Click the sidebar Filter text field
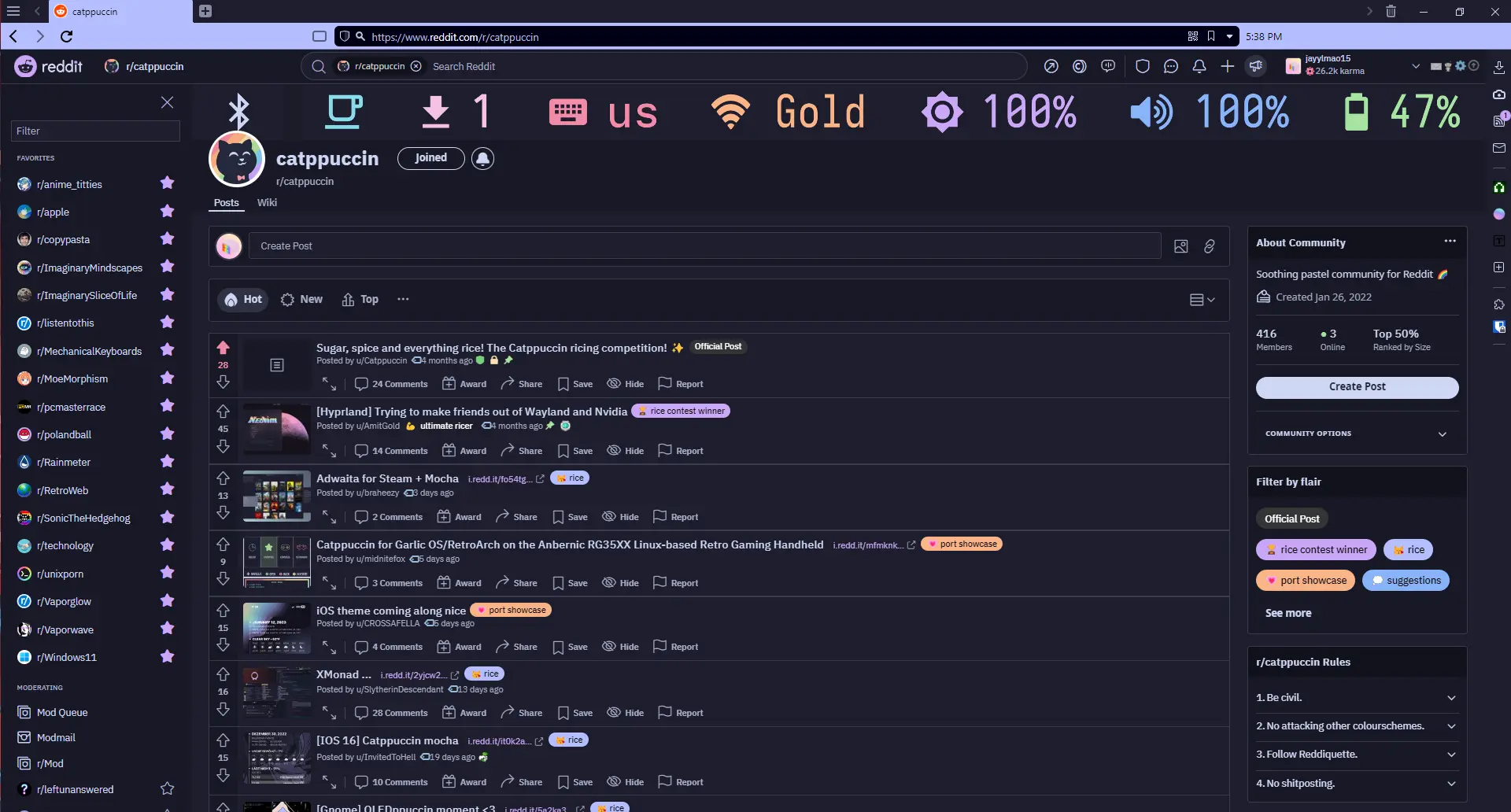Screen dimensions: 1511x812 [95, 131]
